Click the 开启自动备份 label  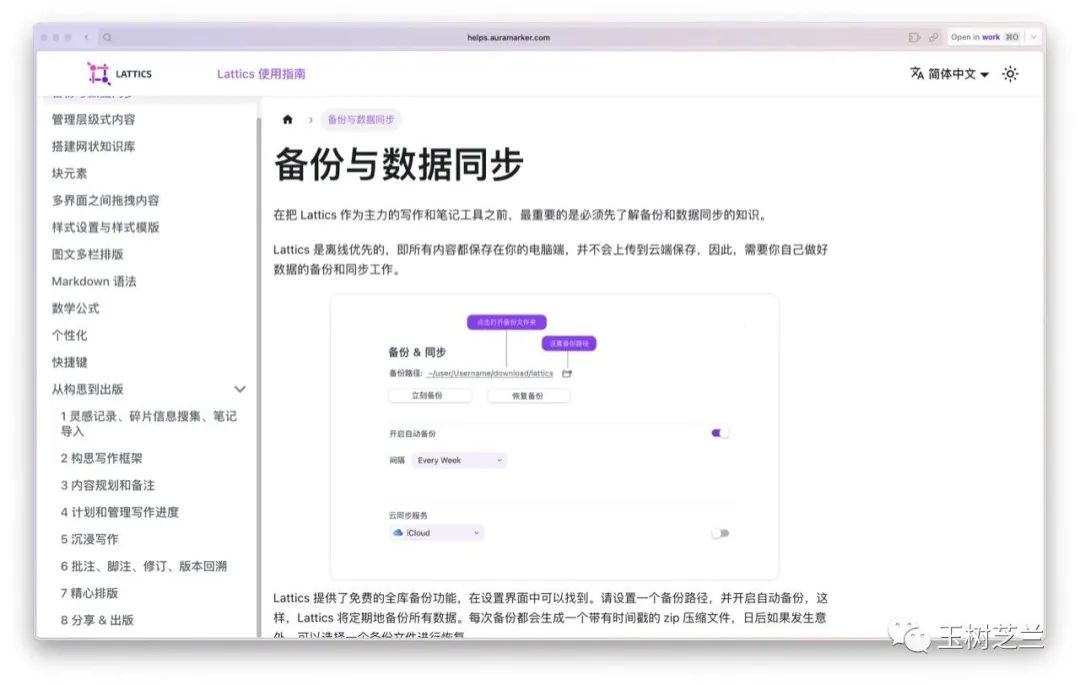coord(413,434)
